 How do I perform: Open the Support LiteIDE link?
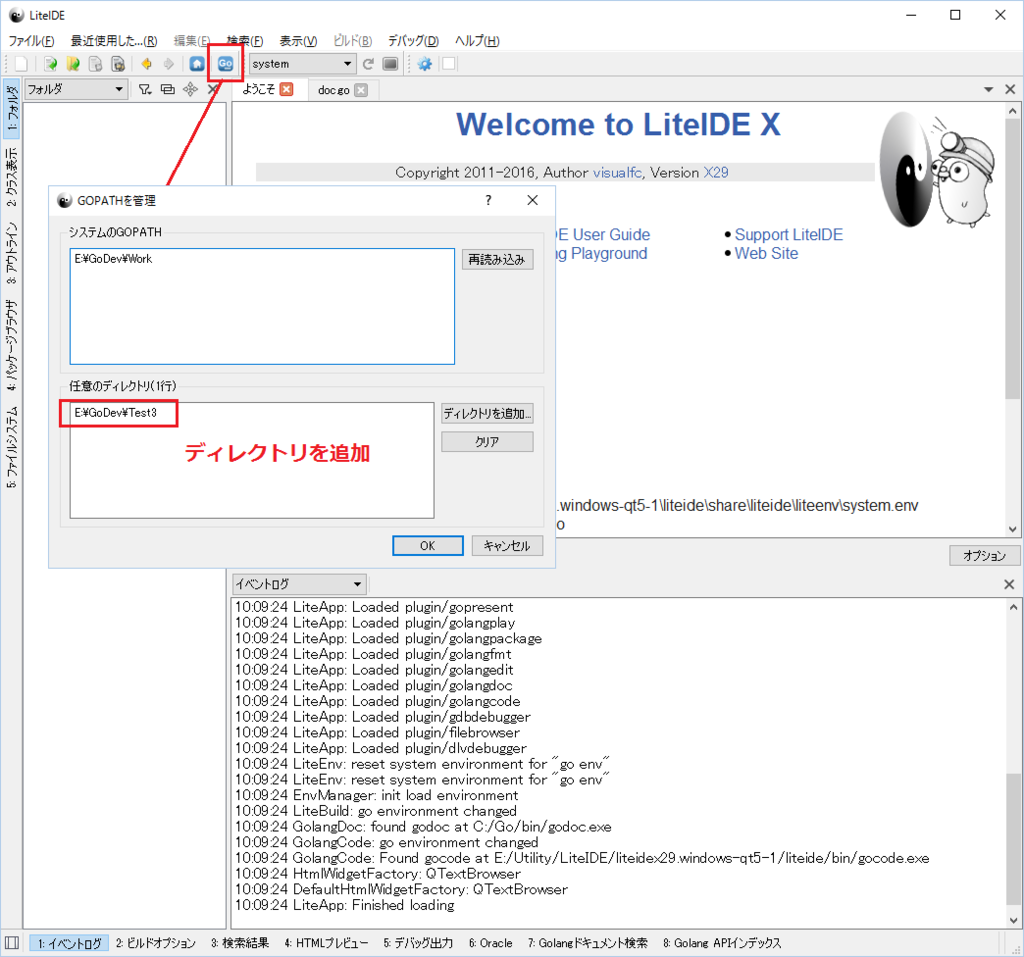788,235
